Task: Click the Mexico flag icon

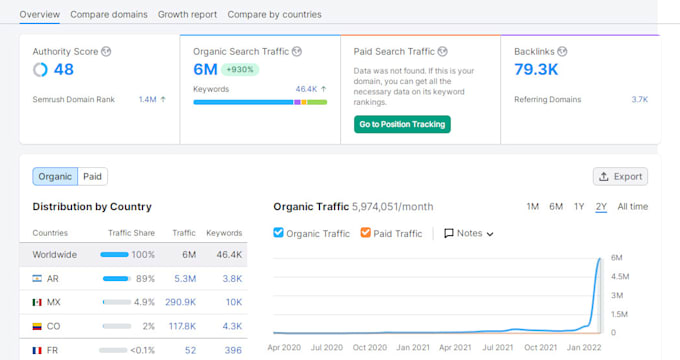Action: pos(37,302)
